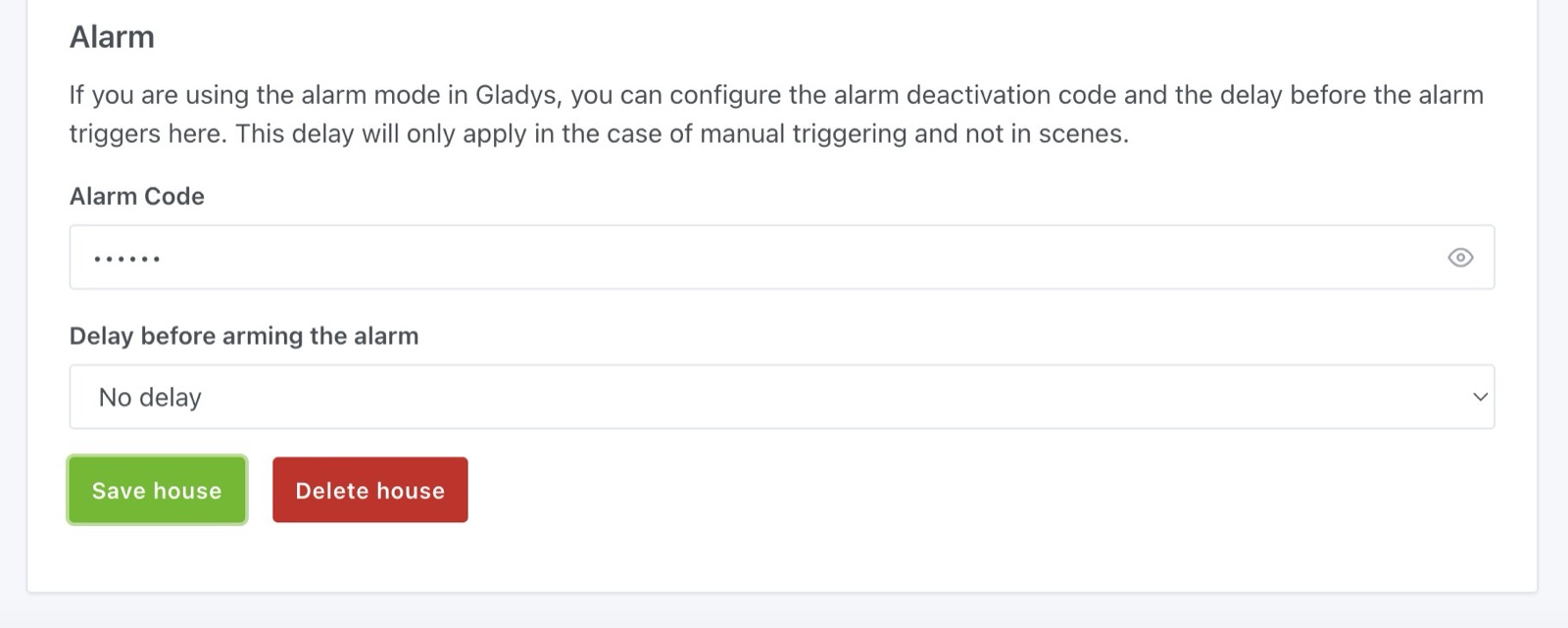Click the gray page background under card
Screen dimensions: 1568x628
(784, 612)
